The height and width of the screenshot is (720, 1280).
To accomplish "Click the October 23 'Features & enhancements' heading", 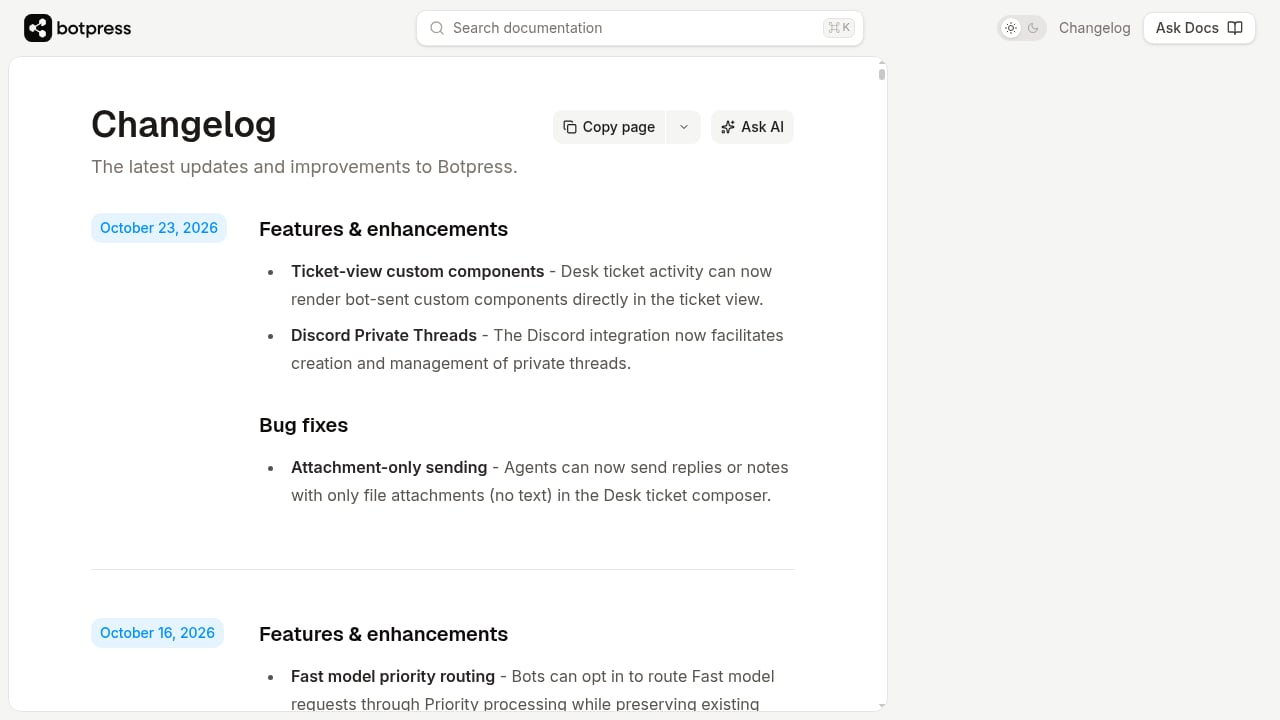I will pos(383,229).
